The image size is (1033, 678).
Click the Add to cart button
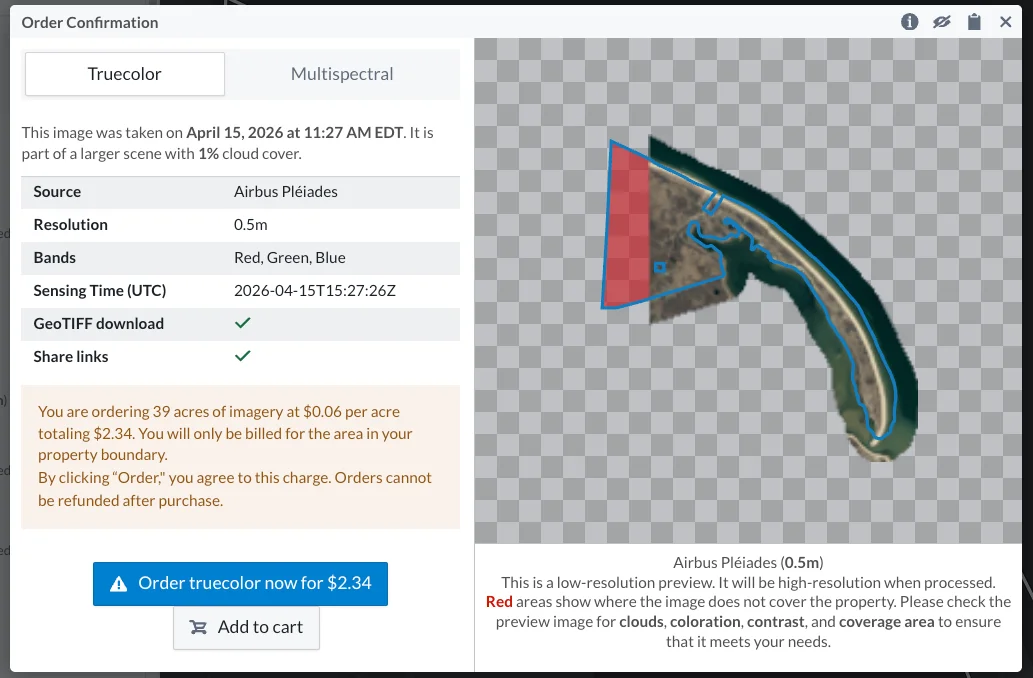[x=246, y=627]
